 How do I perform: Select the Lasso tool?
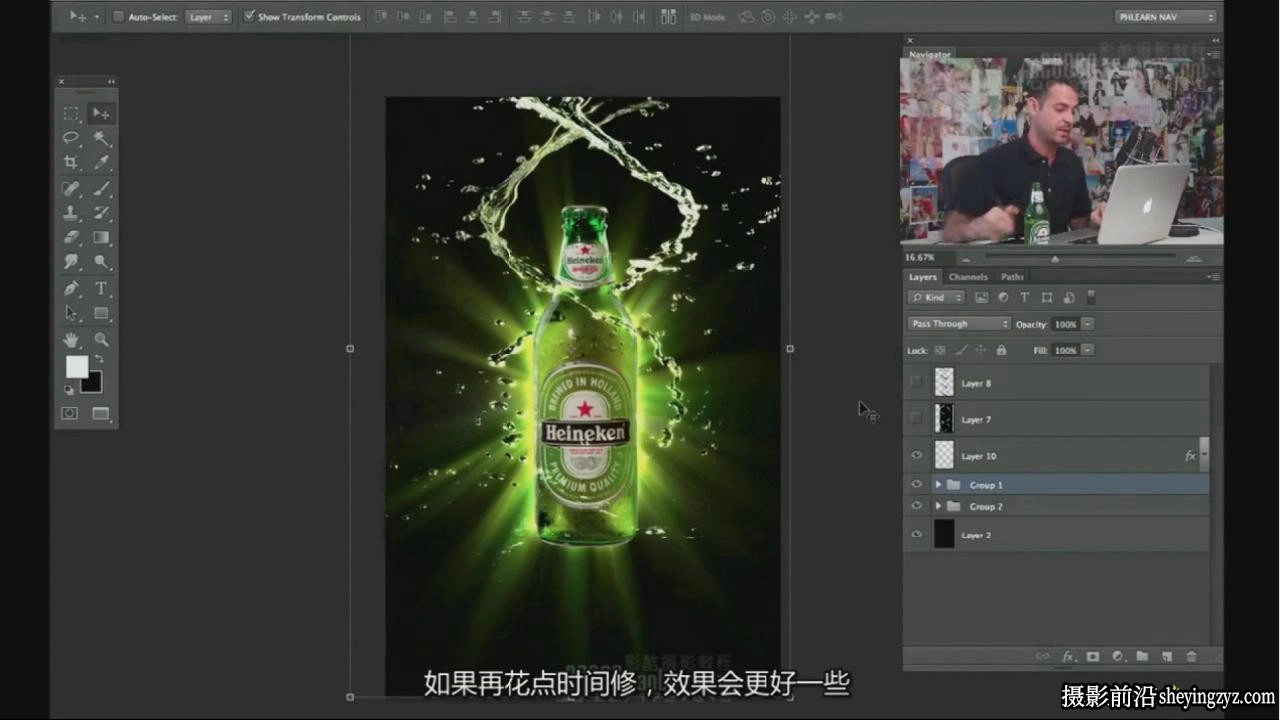pyautogui.click(x=71, y=138)
